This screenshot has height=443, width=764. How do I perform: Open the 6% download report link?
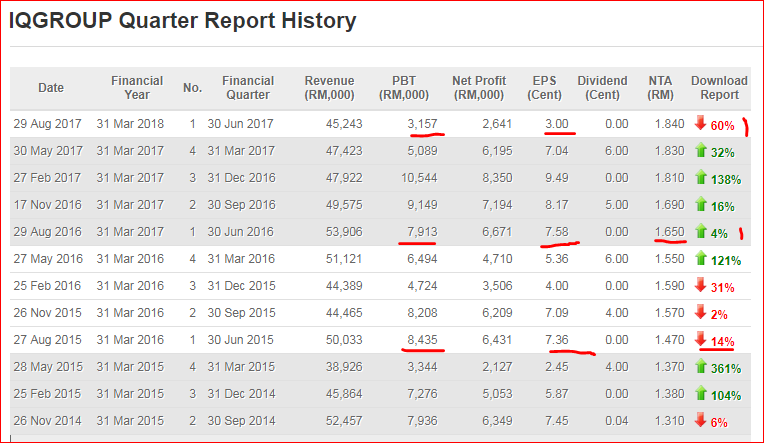[x=719, y=423]
